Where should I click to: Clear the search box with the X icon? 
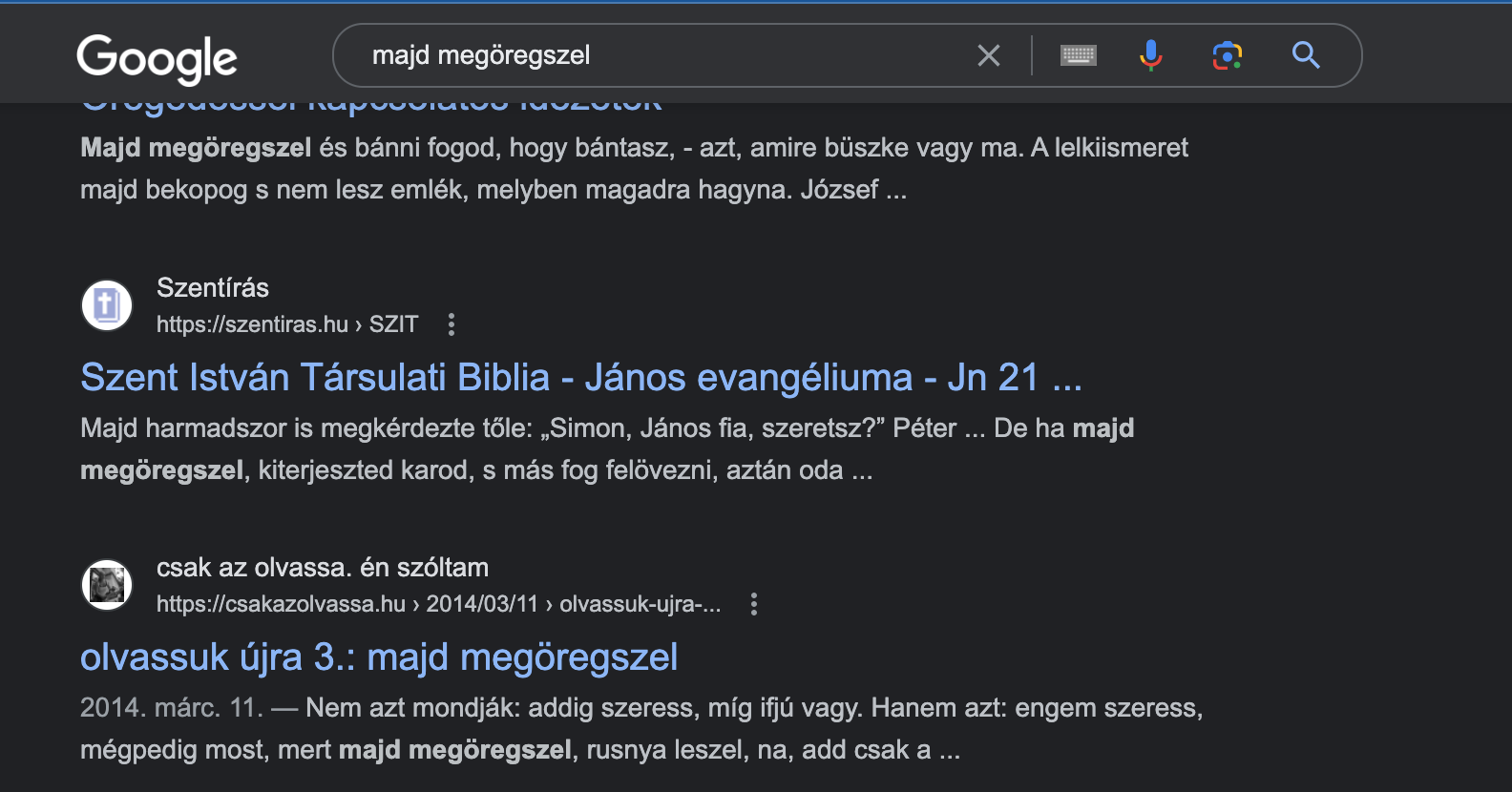pyautogui.click(x=989, y=55)
